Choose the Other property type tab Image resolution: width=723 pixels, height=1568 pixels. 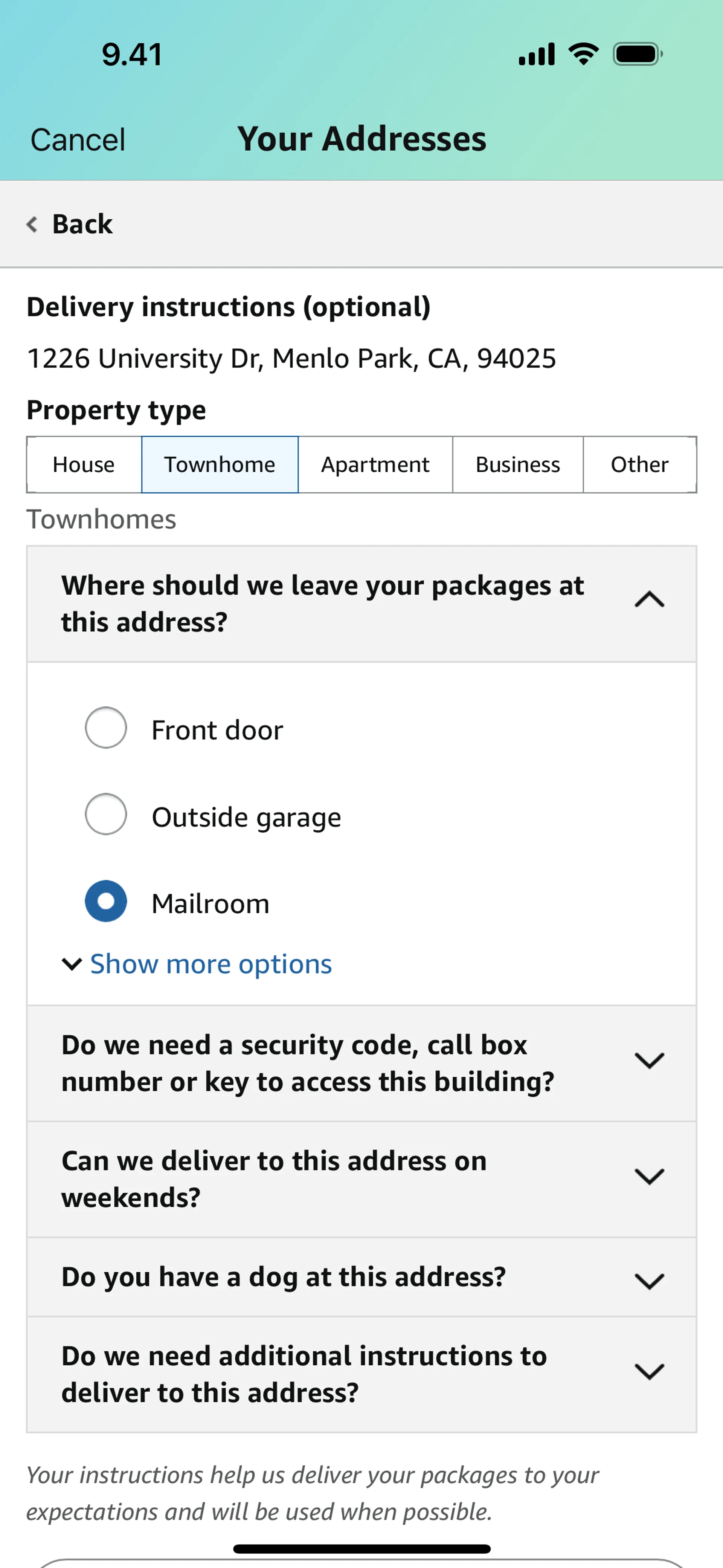(640, 465)
